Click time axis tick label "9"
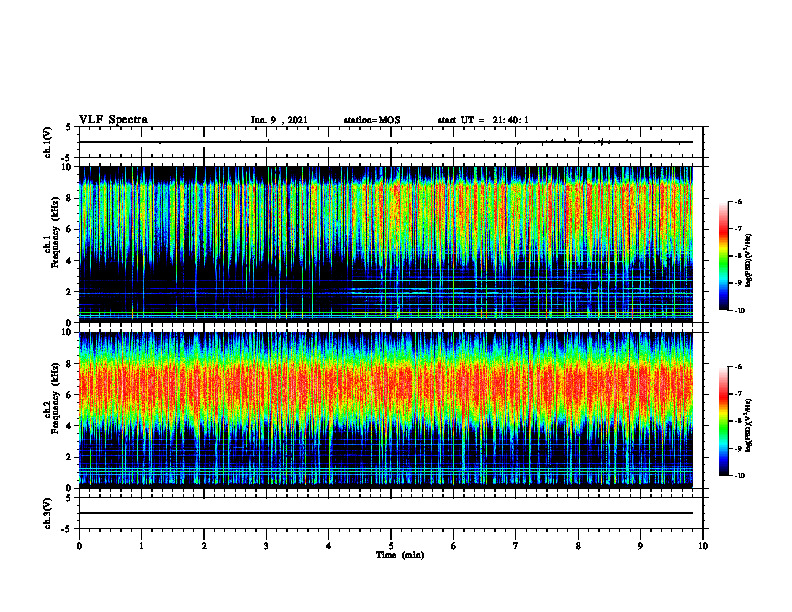792x612 pixels. coord(640,546)
